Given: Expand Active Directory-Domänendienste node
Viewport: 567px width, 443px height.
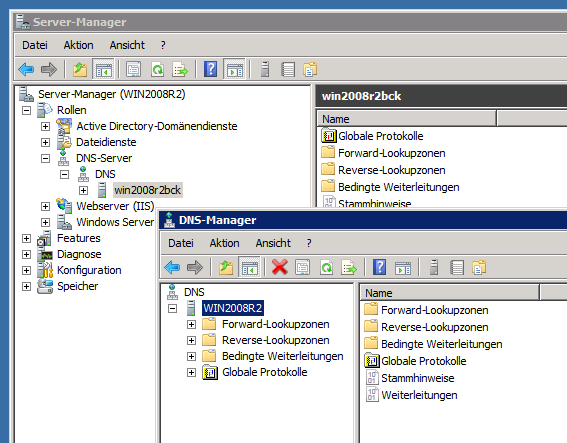Looking at the screenshot, I should pyautogui.click(x=45, y=126).
